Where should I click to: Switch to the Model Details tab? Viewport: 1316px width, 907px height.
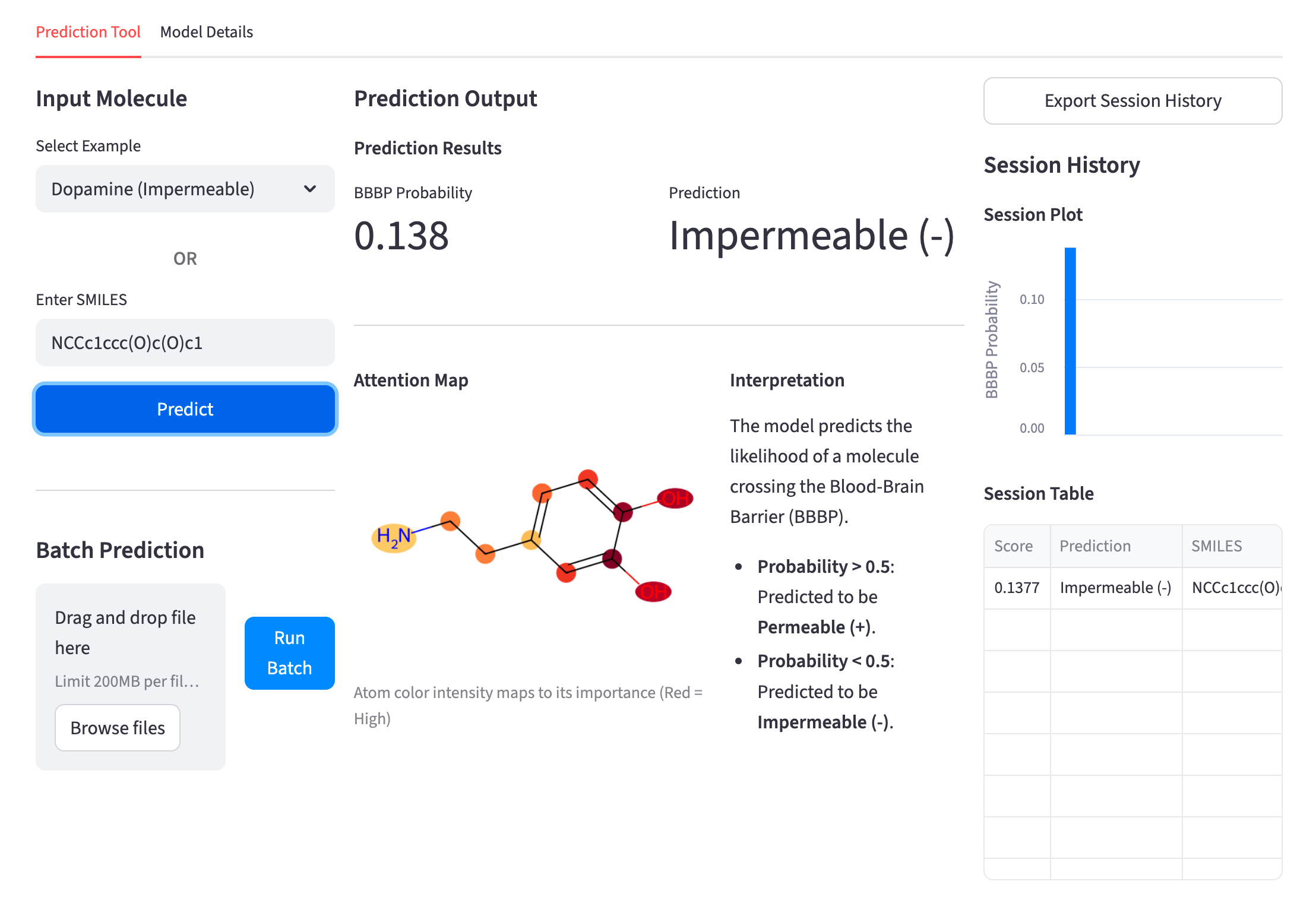[206, 32]
